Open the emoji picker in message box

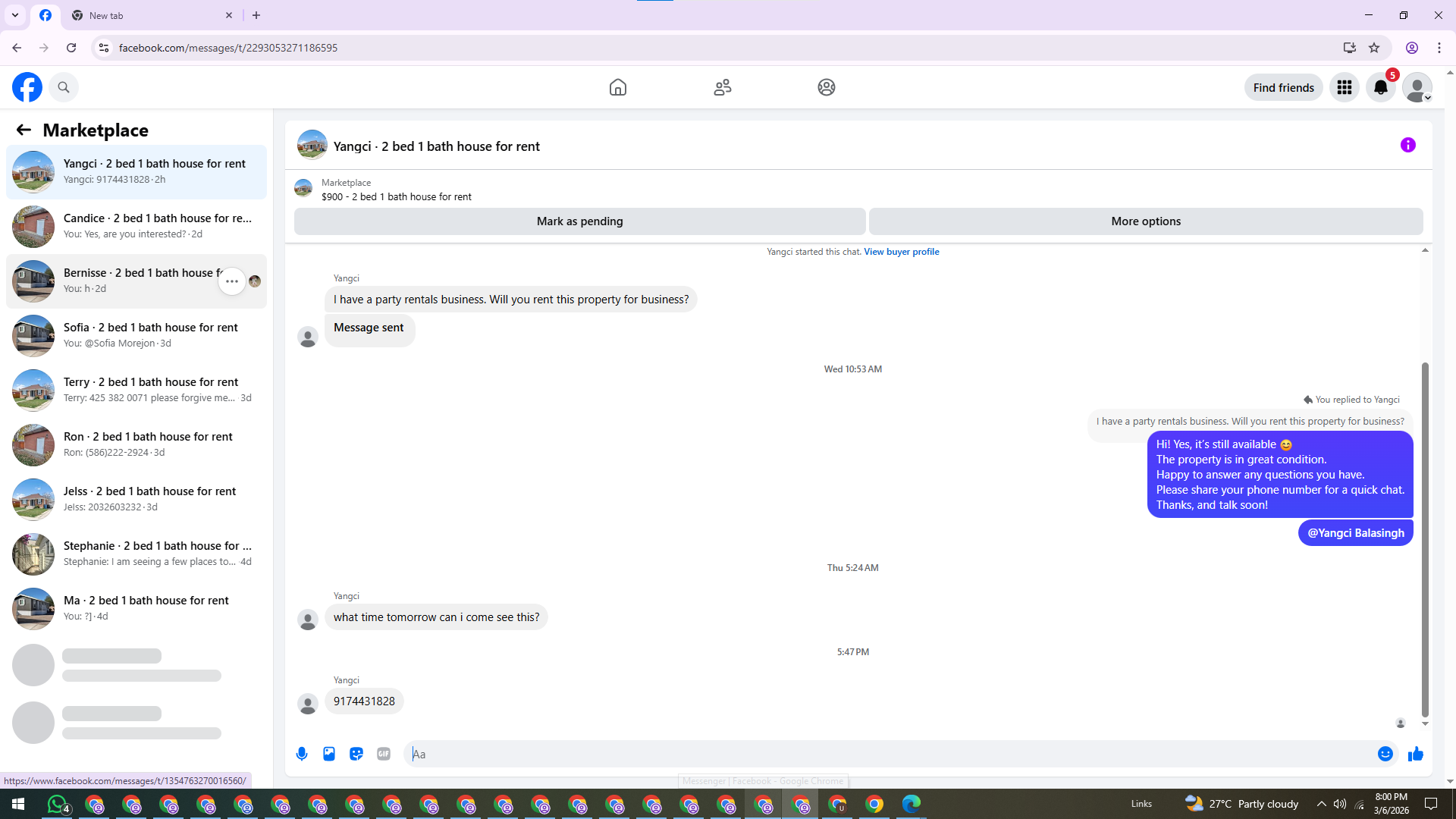pos(1385,754)
